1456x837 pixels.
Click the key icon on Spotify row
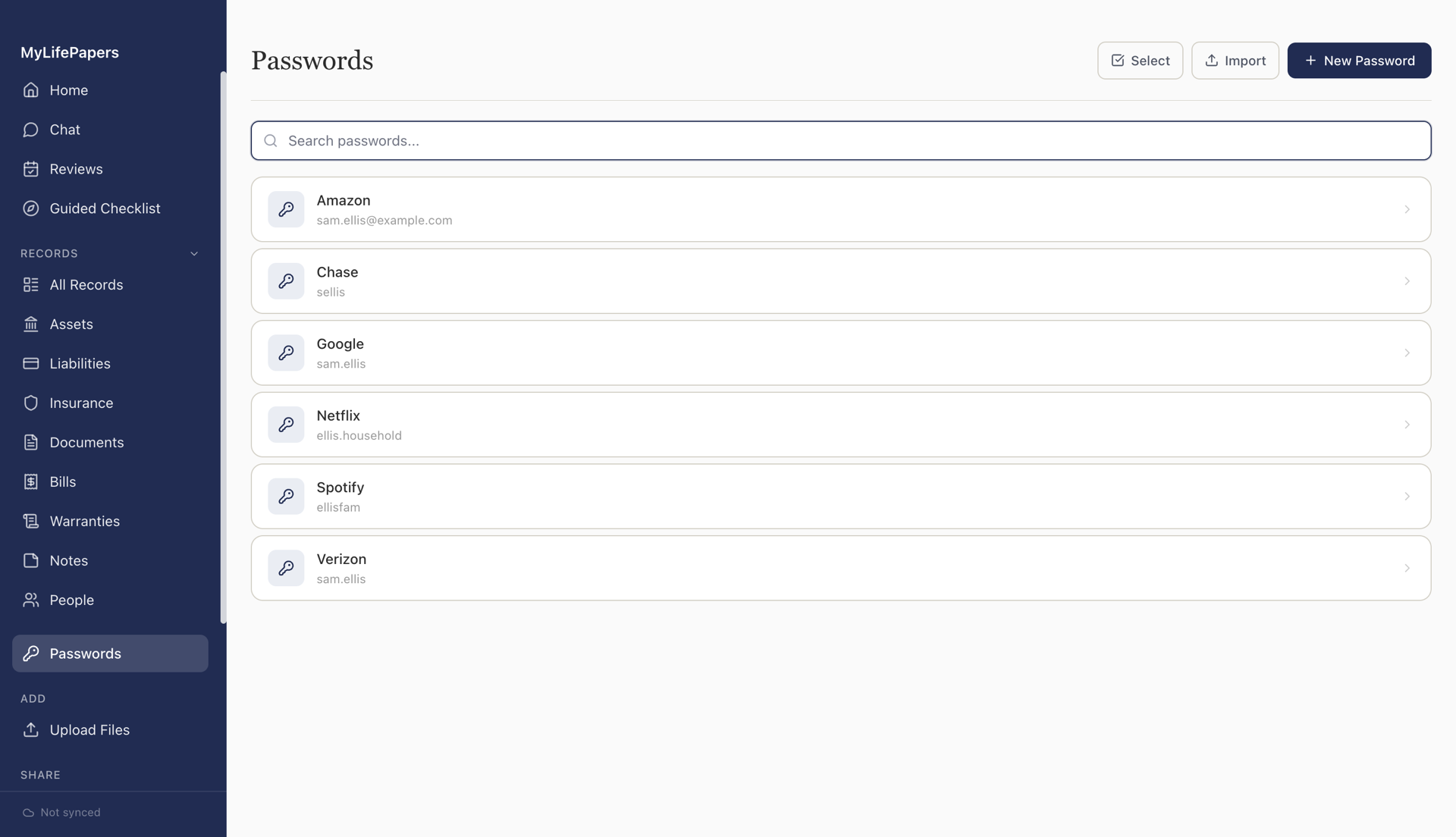(x=286, y=497)
